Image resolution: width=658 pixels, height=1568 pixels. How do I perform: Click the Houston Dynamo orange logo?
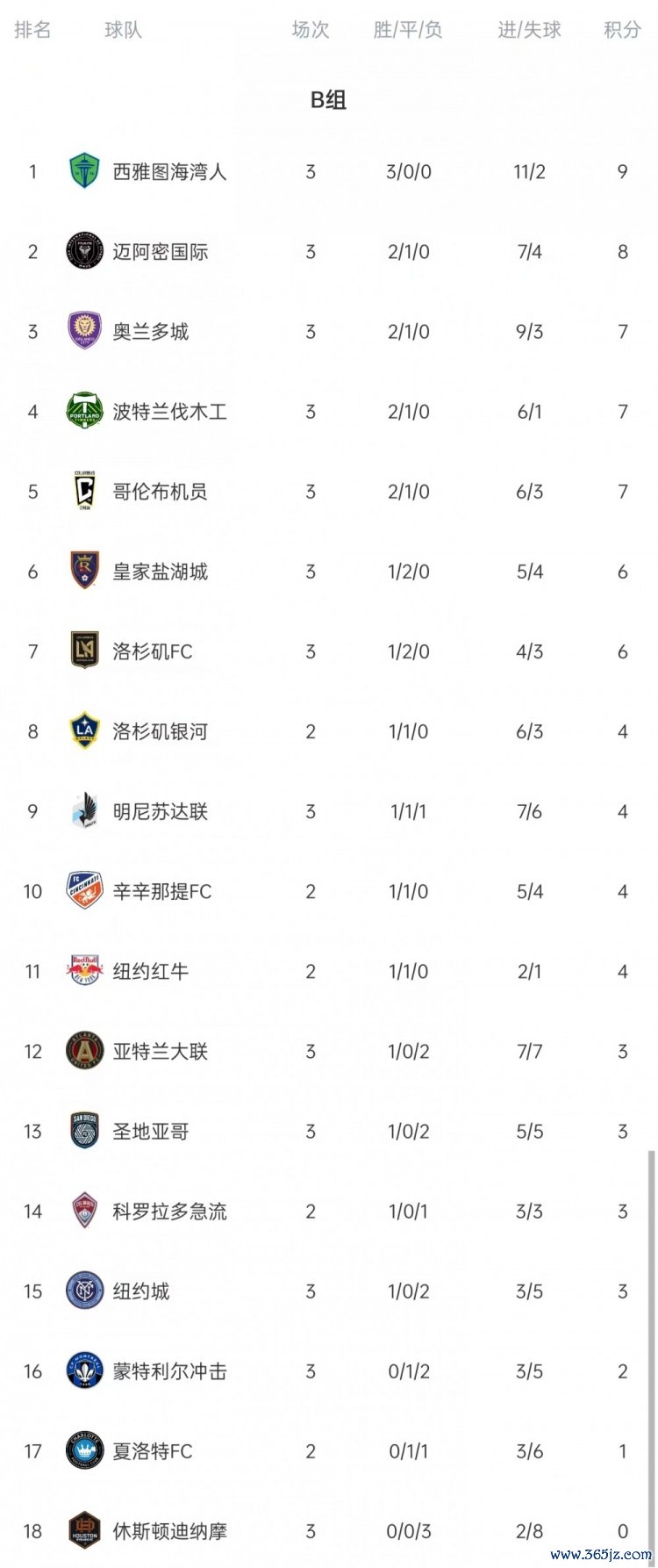[85, 1531]
